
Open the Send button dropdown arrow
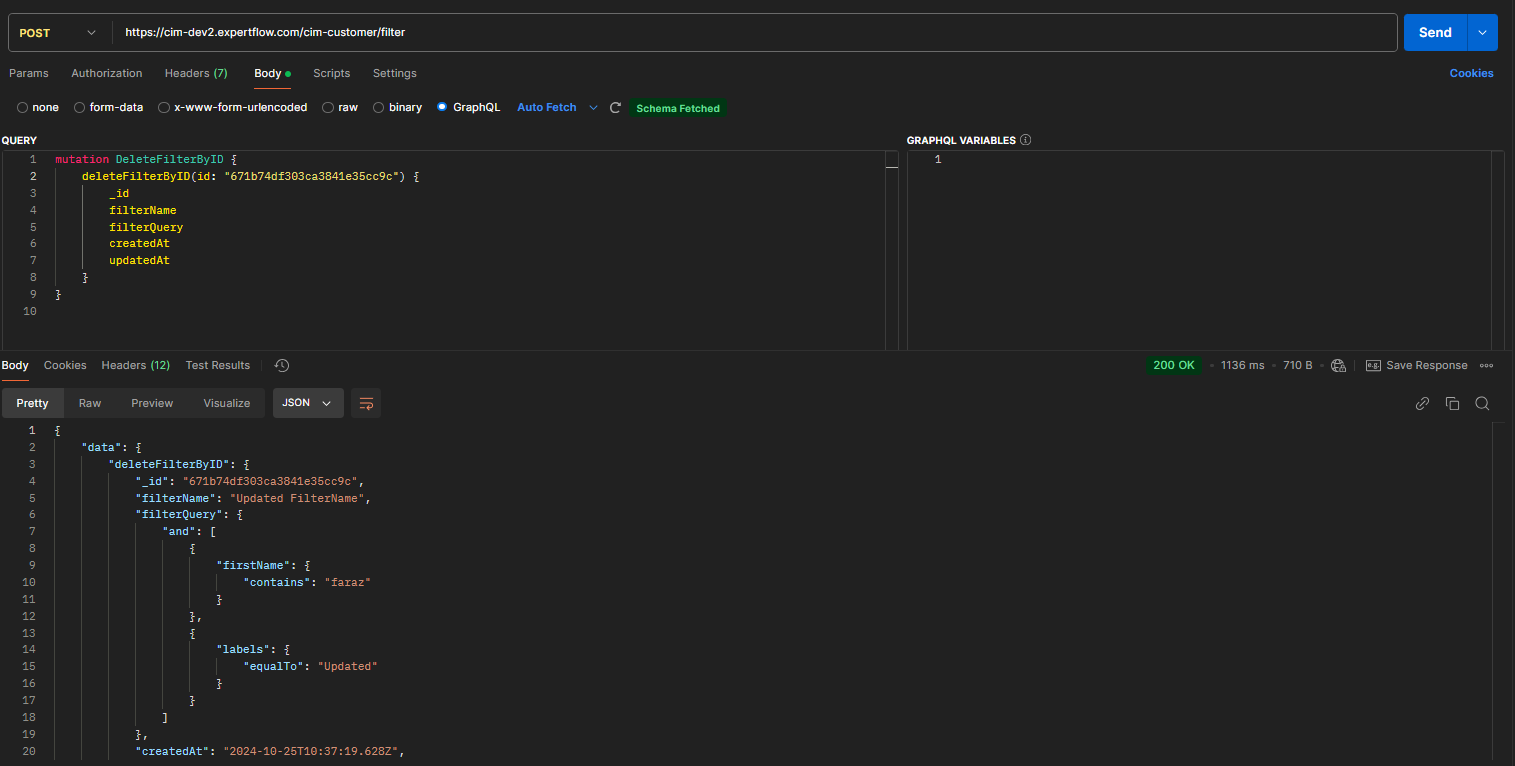[1482, 33]
